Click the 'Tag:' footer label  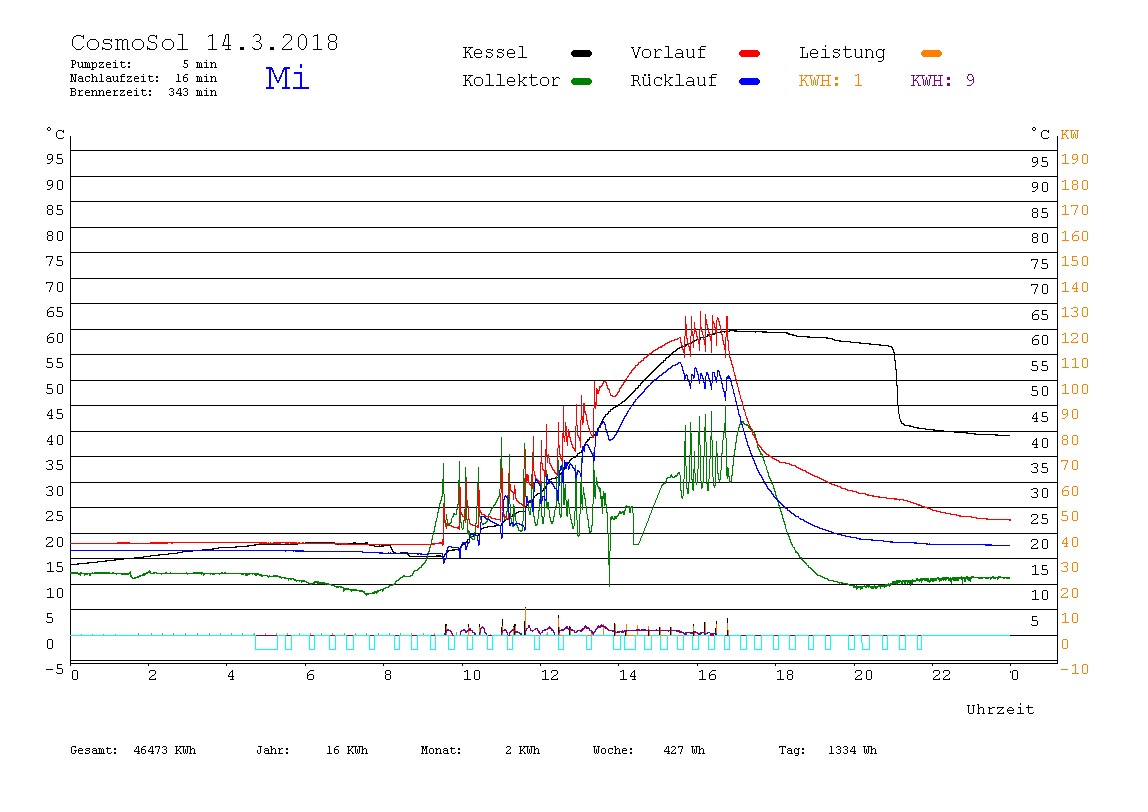point(792,750)
